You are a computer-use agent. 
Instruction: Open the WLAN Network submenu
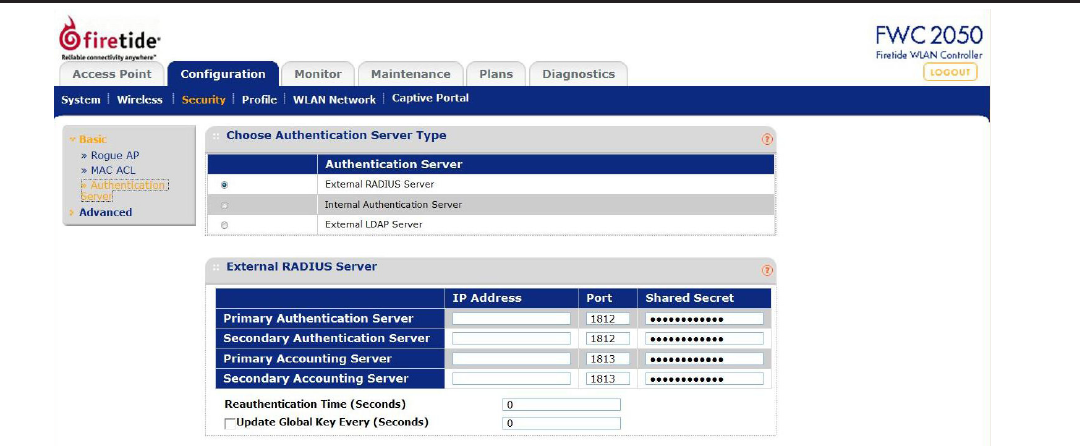tap(335, 100)
